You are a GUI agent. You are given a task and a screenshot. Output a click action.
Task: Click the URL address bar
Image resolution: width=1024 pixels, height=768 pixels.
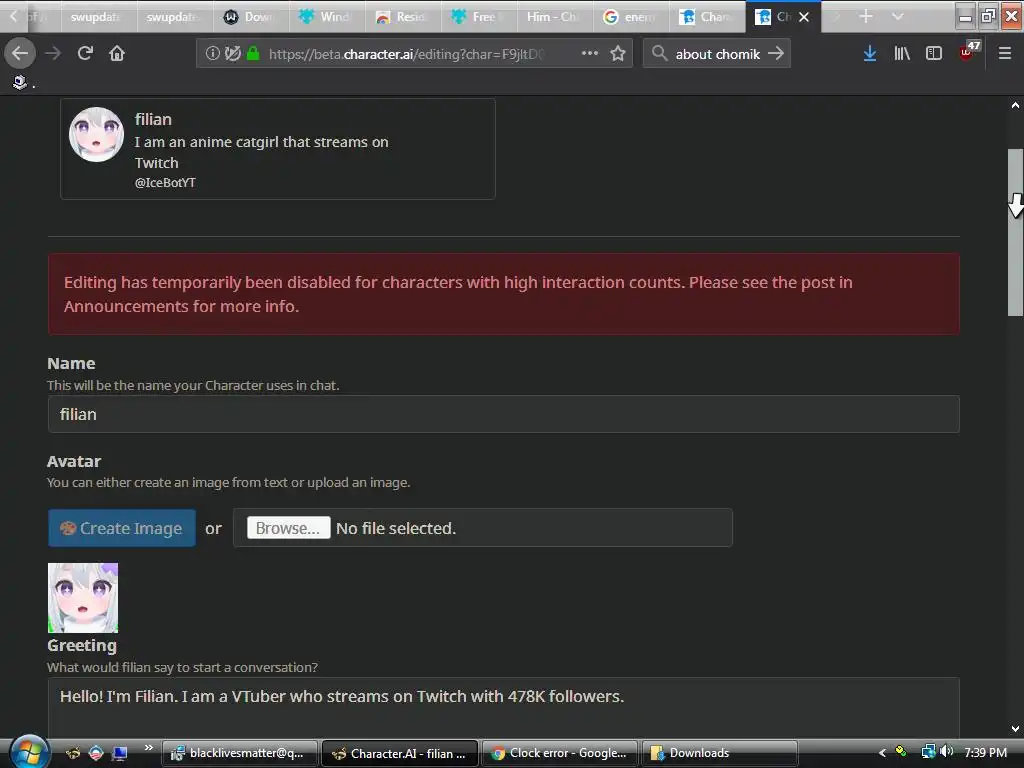click(414, 54)
